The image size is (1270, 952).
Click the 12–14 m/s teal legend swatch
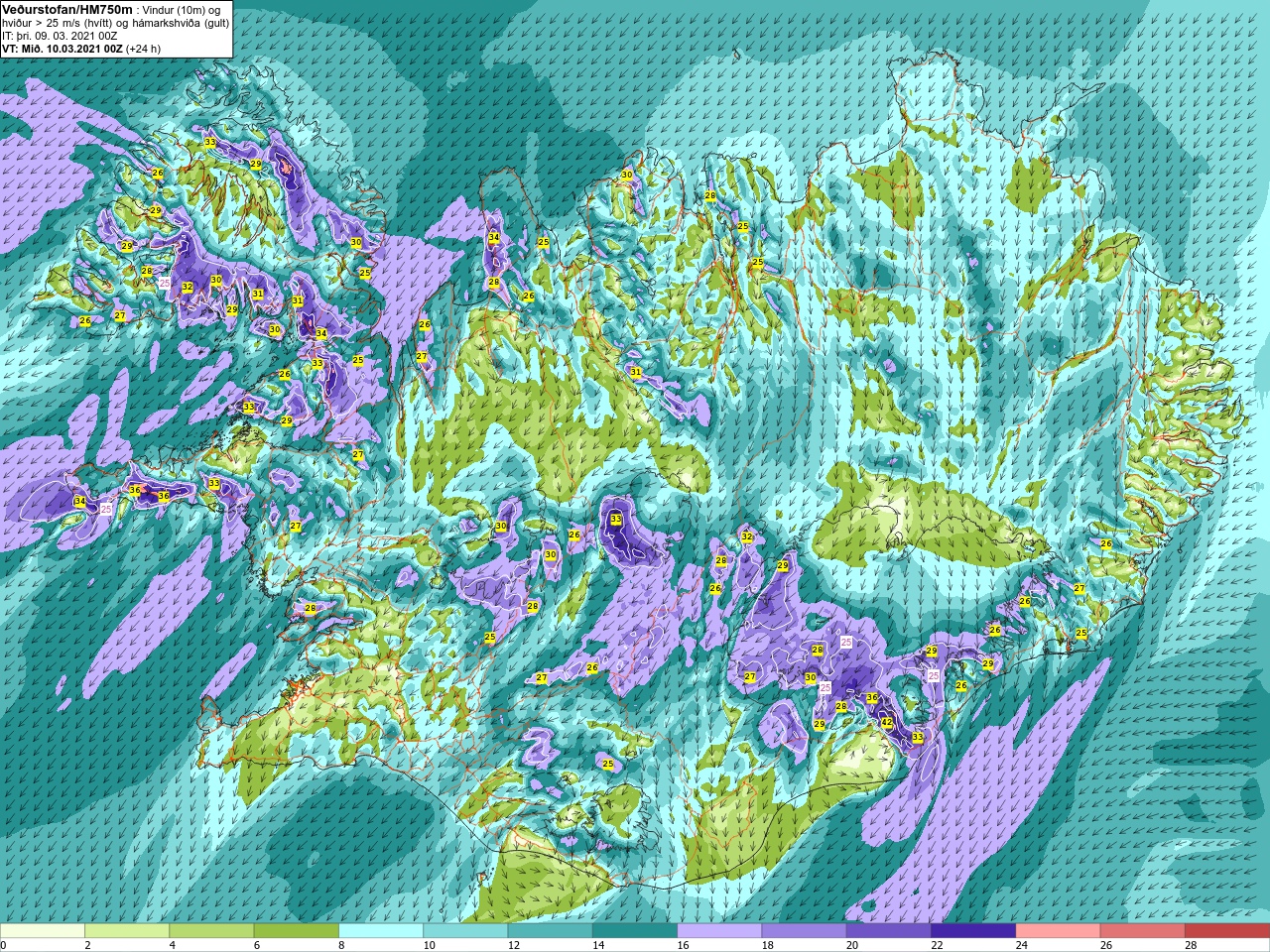coord(550,931)
